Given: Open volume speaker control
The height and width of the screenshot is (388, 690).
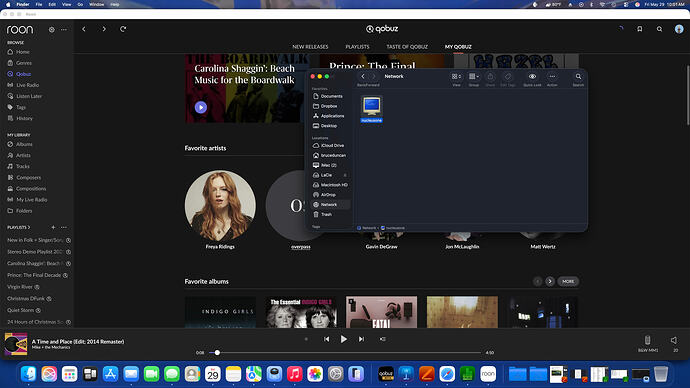Looking at the screenshot, I should [674, 340].
